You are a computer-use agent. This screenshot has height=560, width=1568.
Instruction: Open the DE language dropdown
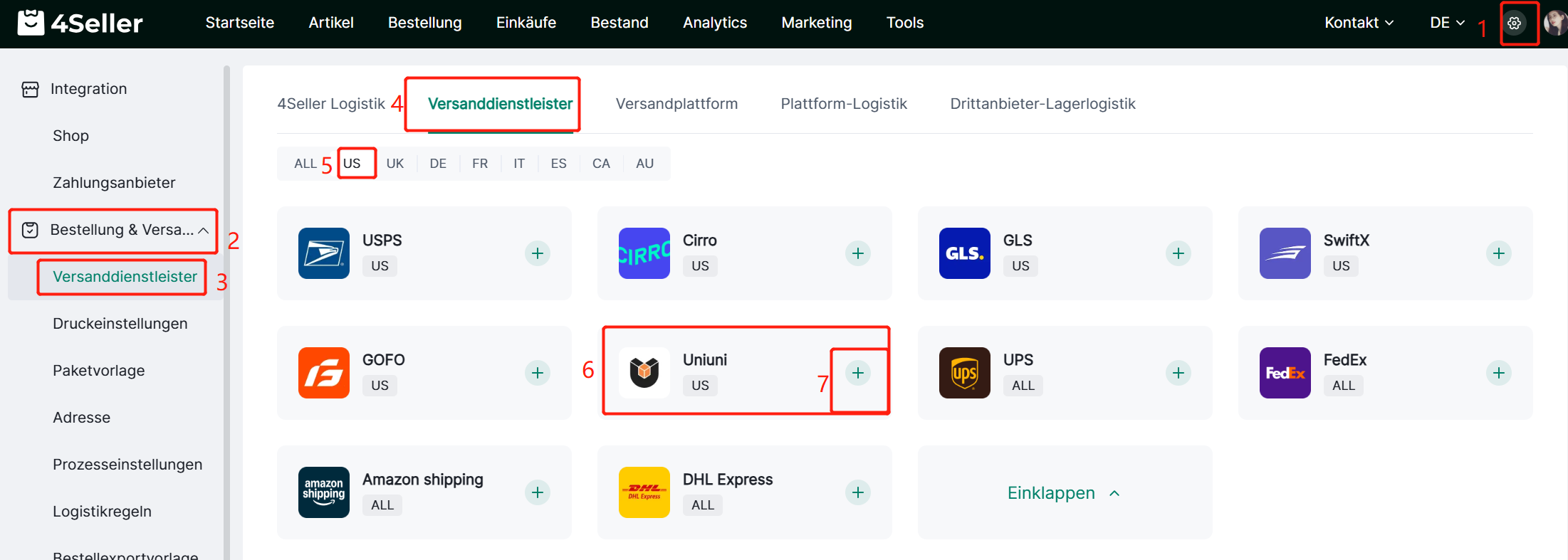(1446, 23)
